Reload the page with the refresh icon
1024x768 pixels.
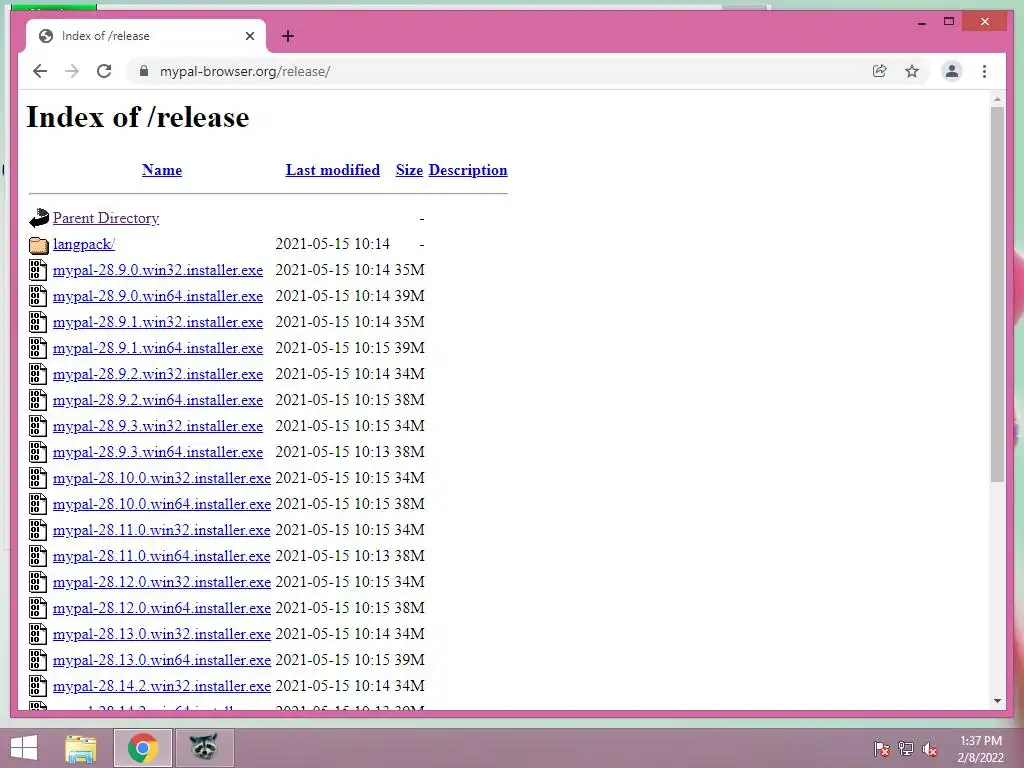(x=104, y=71)
